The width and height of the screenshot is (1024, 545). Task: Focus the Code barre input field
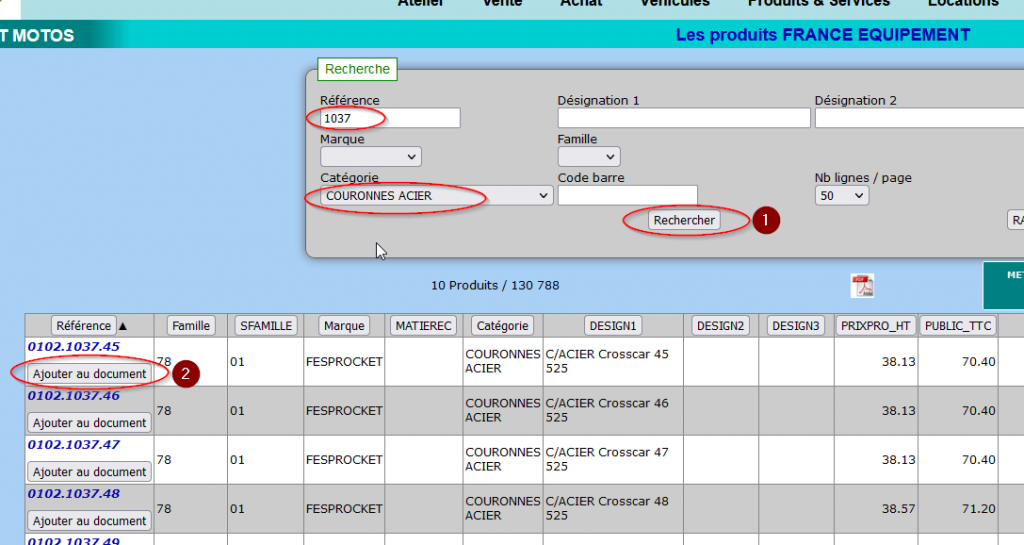(628, 196)
